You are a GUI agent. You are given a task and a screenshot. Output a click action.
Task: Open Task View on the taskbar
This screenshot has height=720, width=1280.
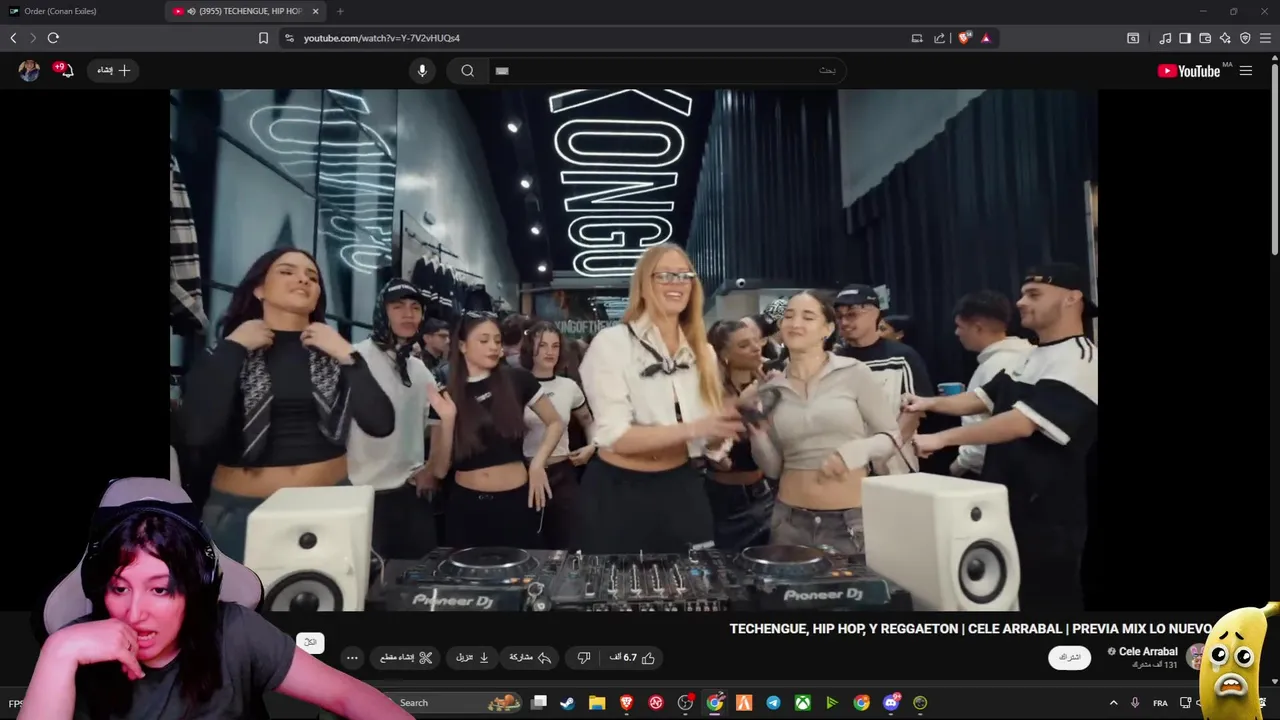tap(539, 703)
